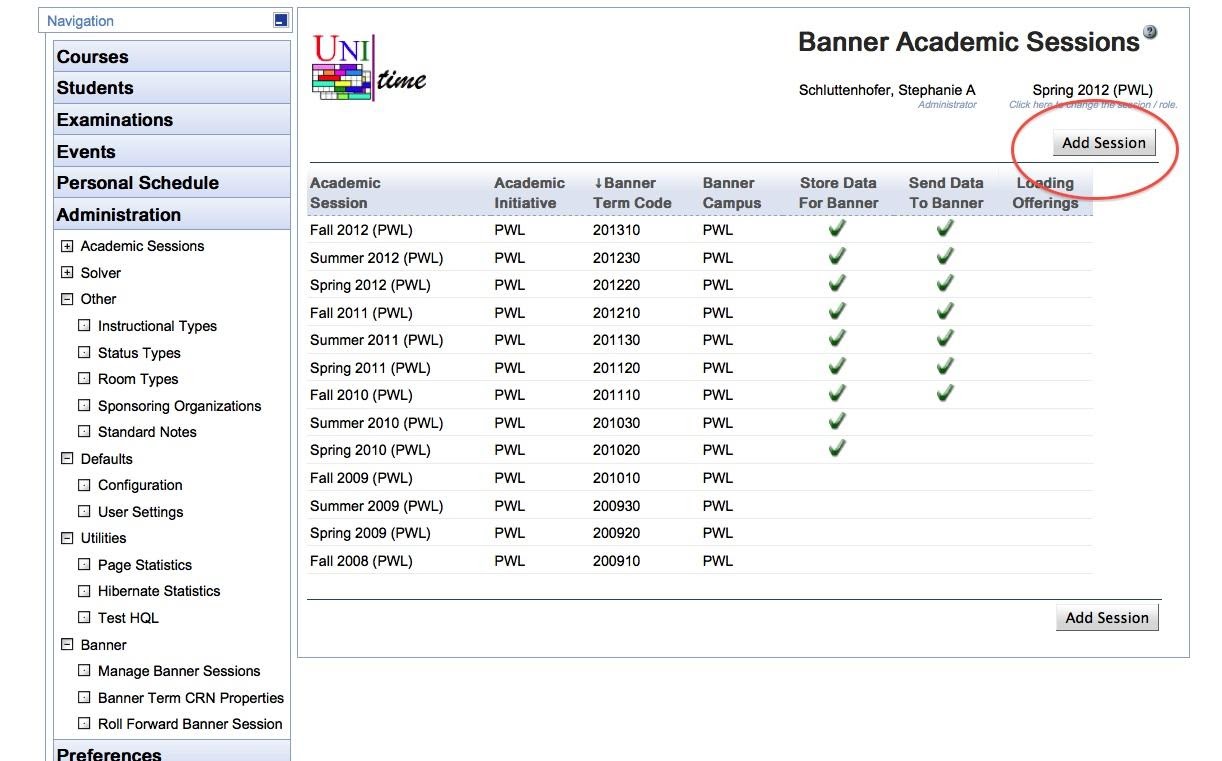Click Store Data checkmark for Spring 2010

[x=837, y=448]
